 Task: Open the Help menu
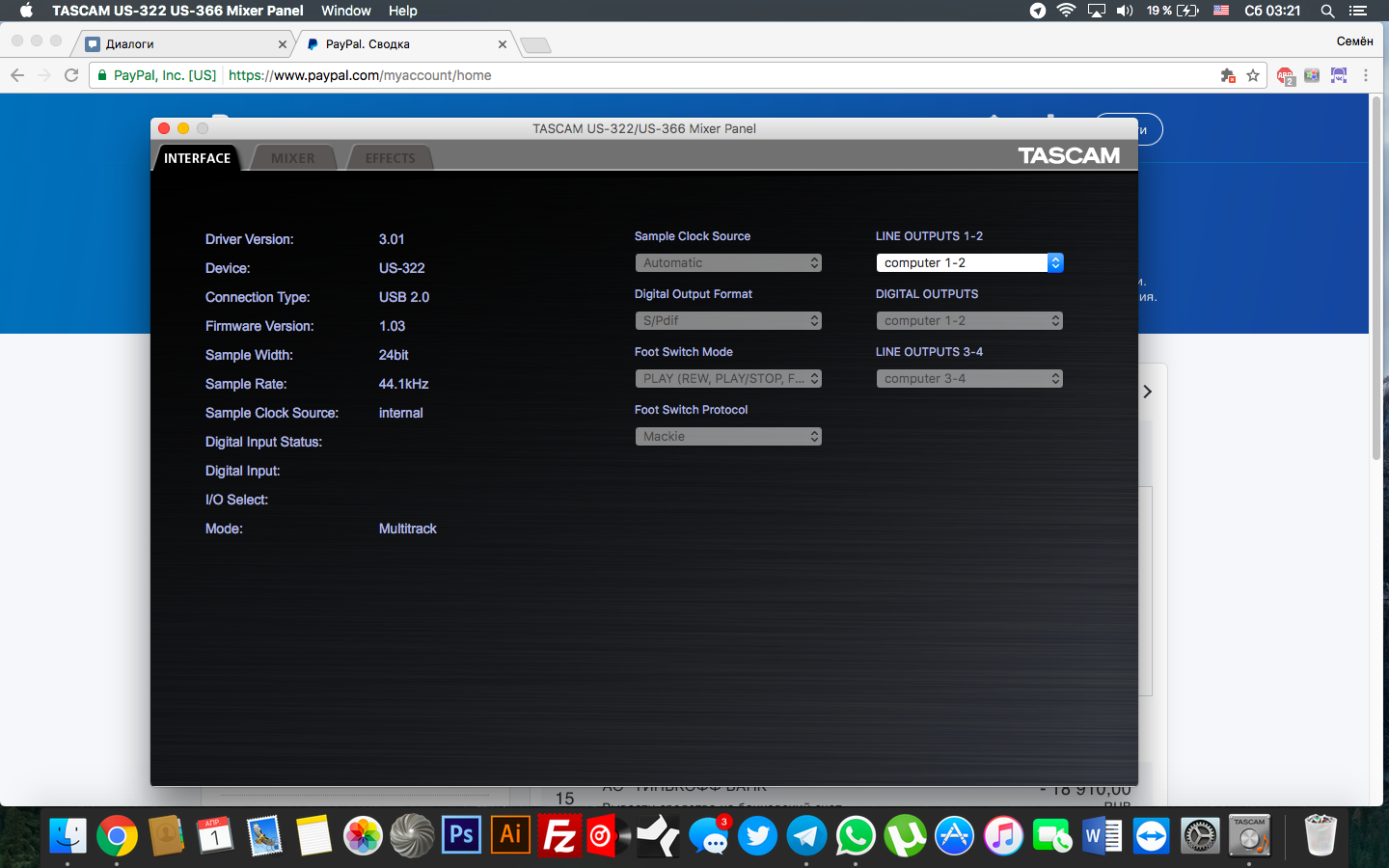(403, 11)
